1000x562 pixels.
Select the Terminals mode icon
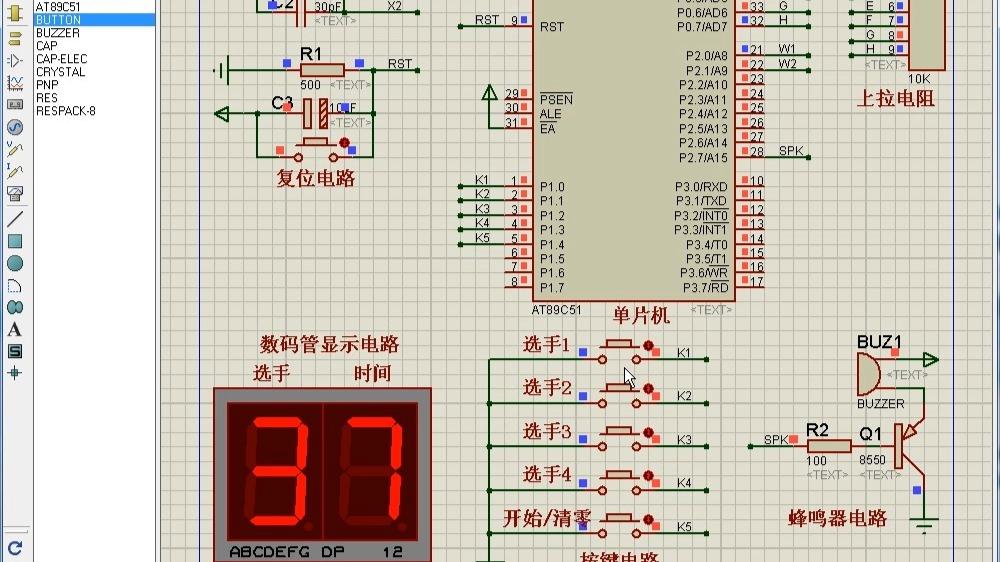15,39
